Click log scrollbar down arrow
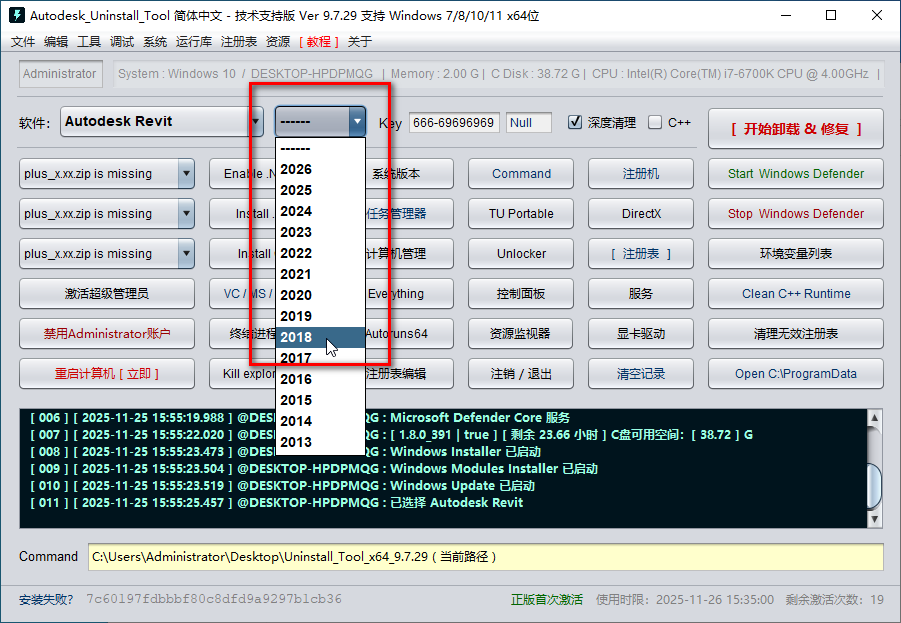The height and width of the screenshot is (623, 901). pos(874,519)
